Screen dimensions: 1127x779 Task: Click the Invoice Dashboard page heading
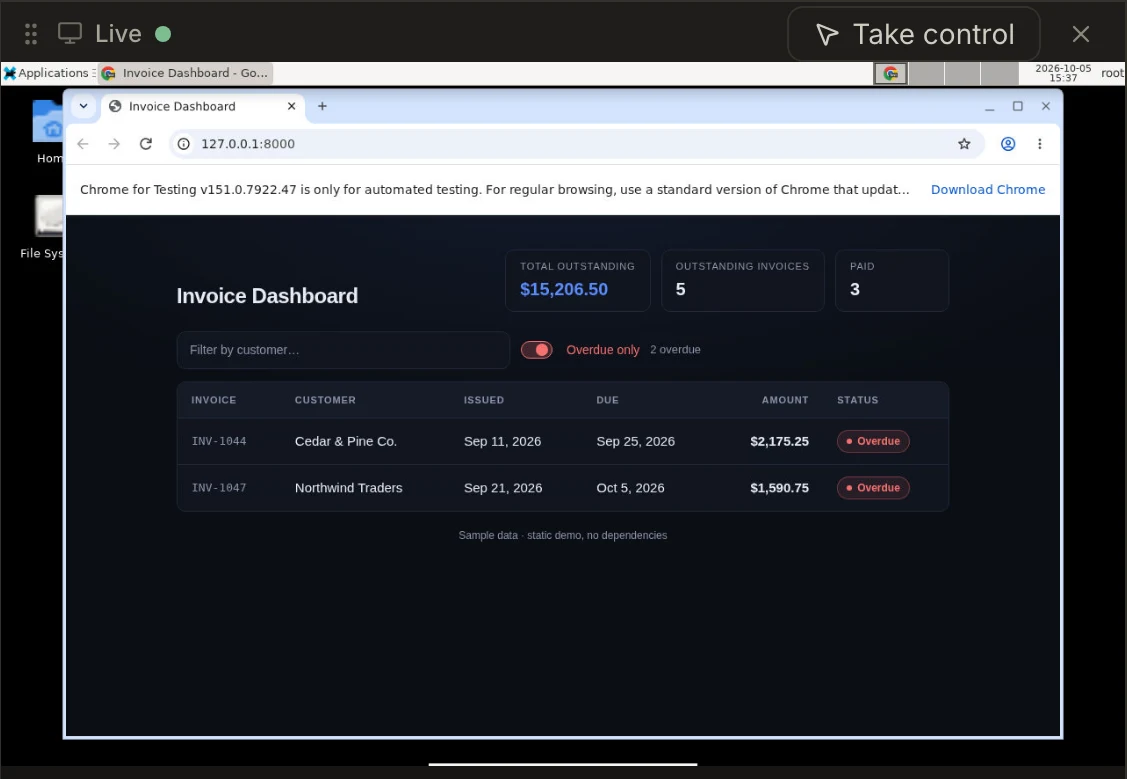pyautogui.click(x=267, y=296)
